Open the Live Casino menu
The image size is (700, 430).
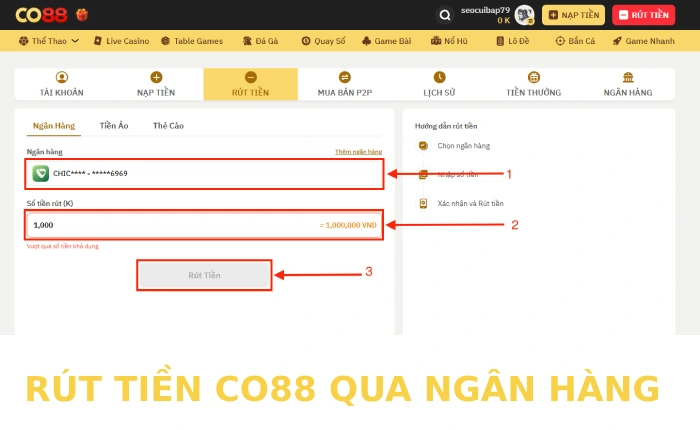121,41
